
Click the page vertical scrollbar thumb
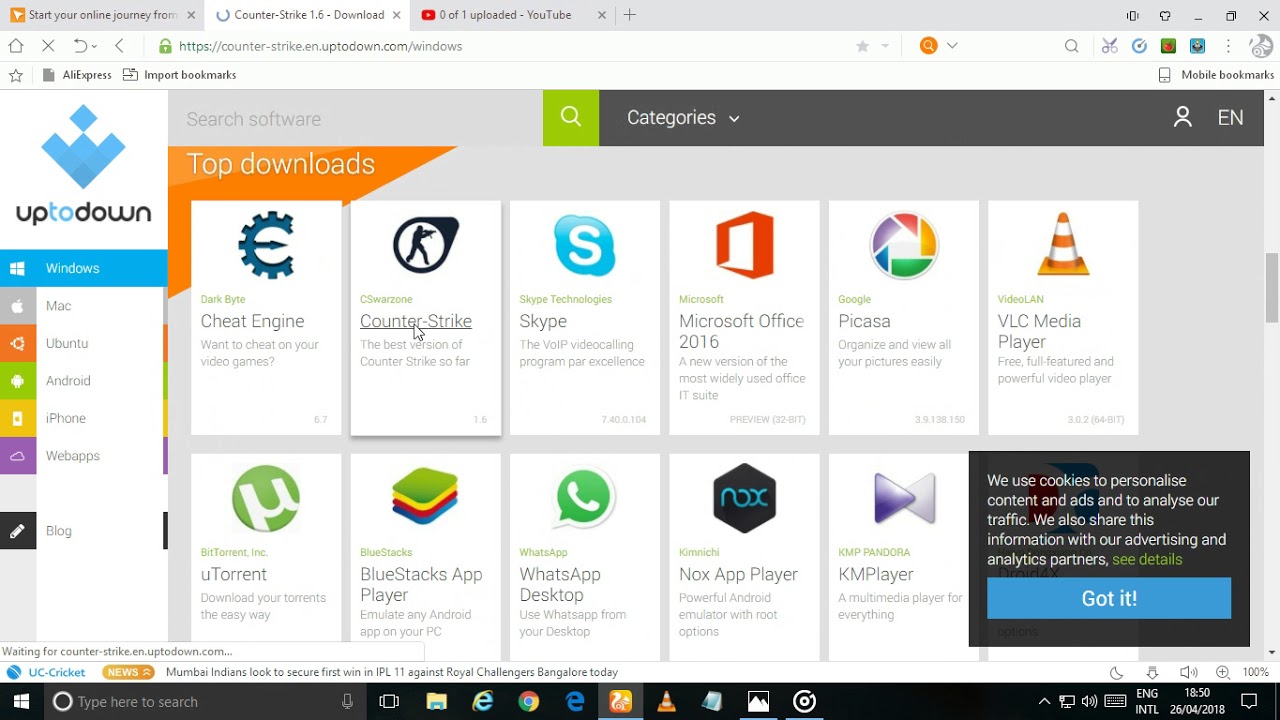click(1272, 287)
